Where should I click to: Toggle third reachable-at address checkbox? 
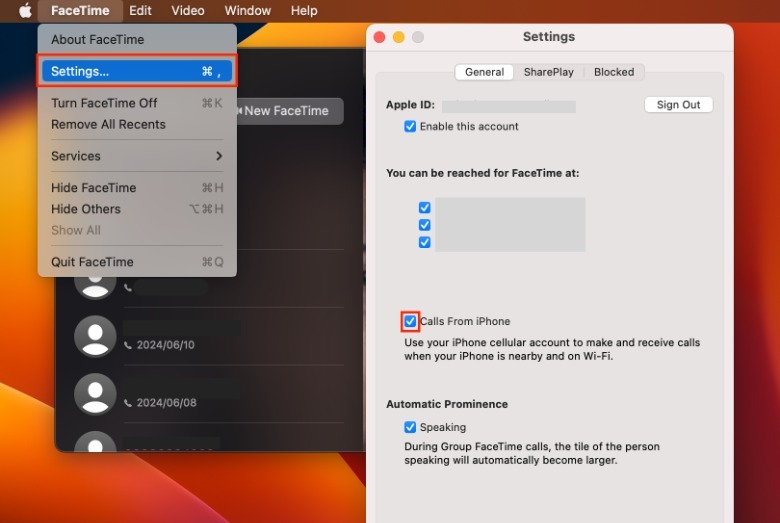(424, 242)
